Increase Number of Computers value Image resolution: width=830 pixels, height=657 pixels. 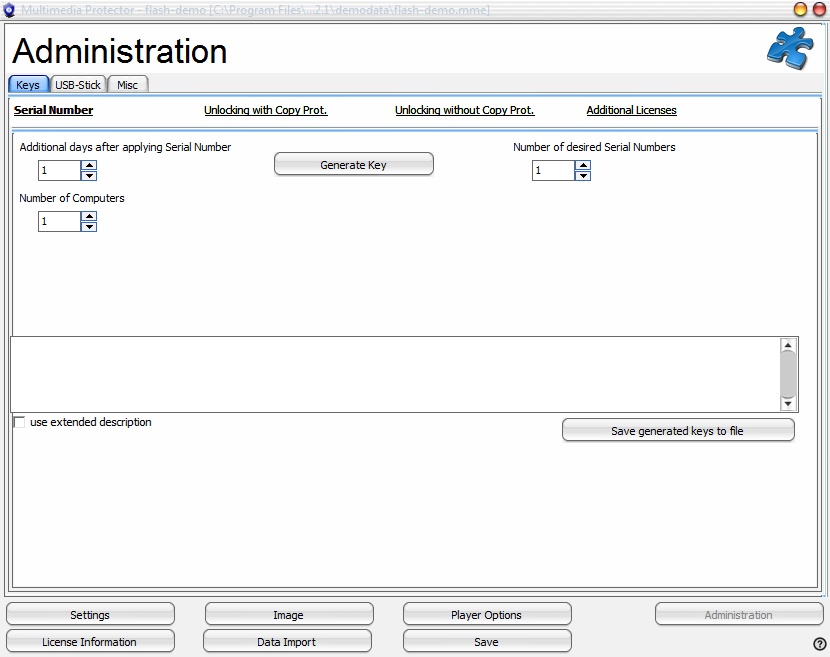(x=89, y=216)
